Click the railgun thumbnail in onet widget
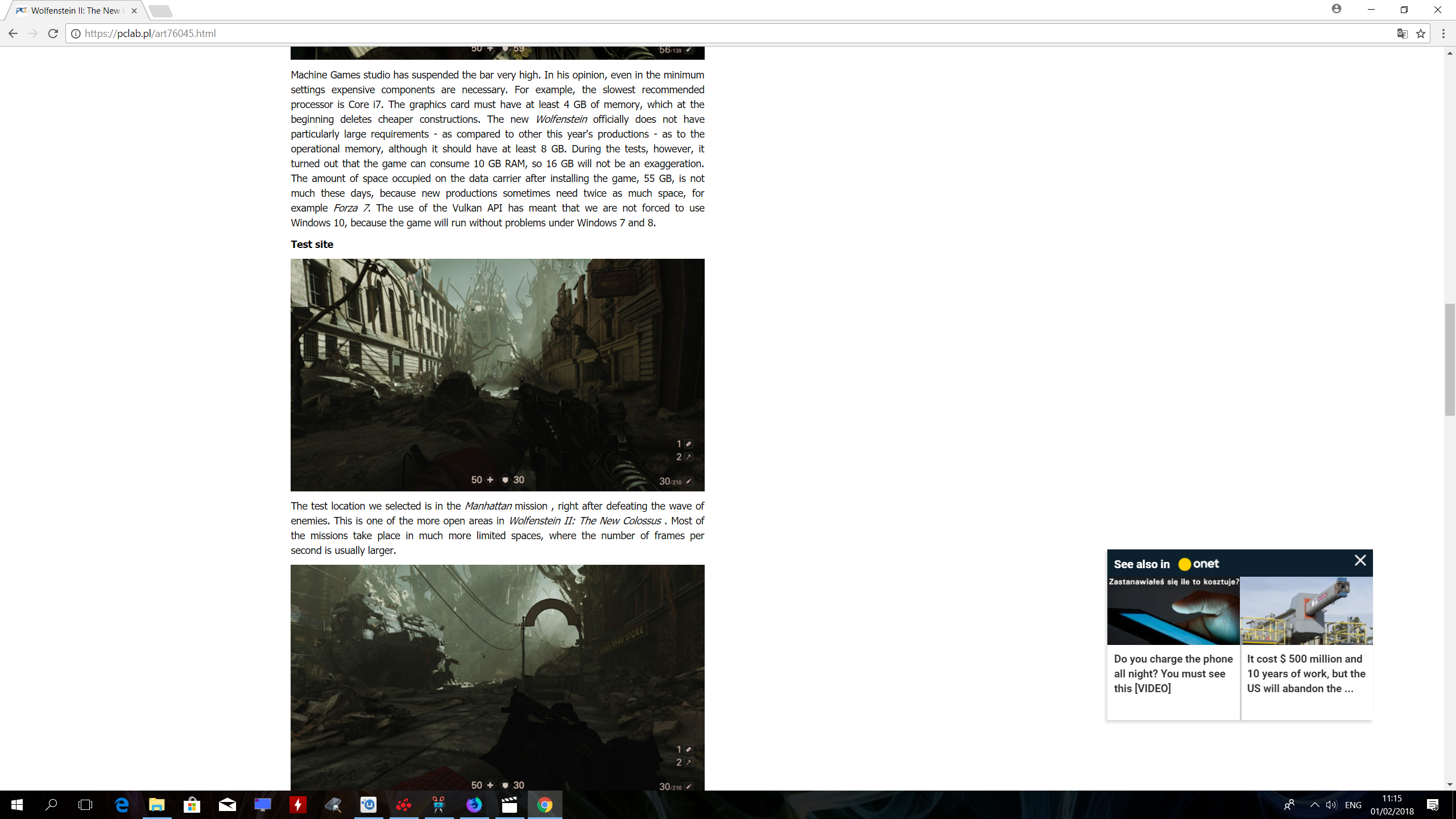This screenshot has height=819, width=1456. tap(1306, 611)
